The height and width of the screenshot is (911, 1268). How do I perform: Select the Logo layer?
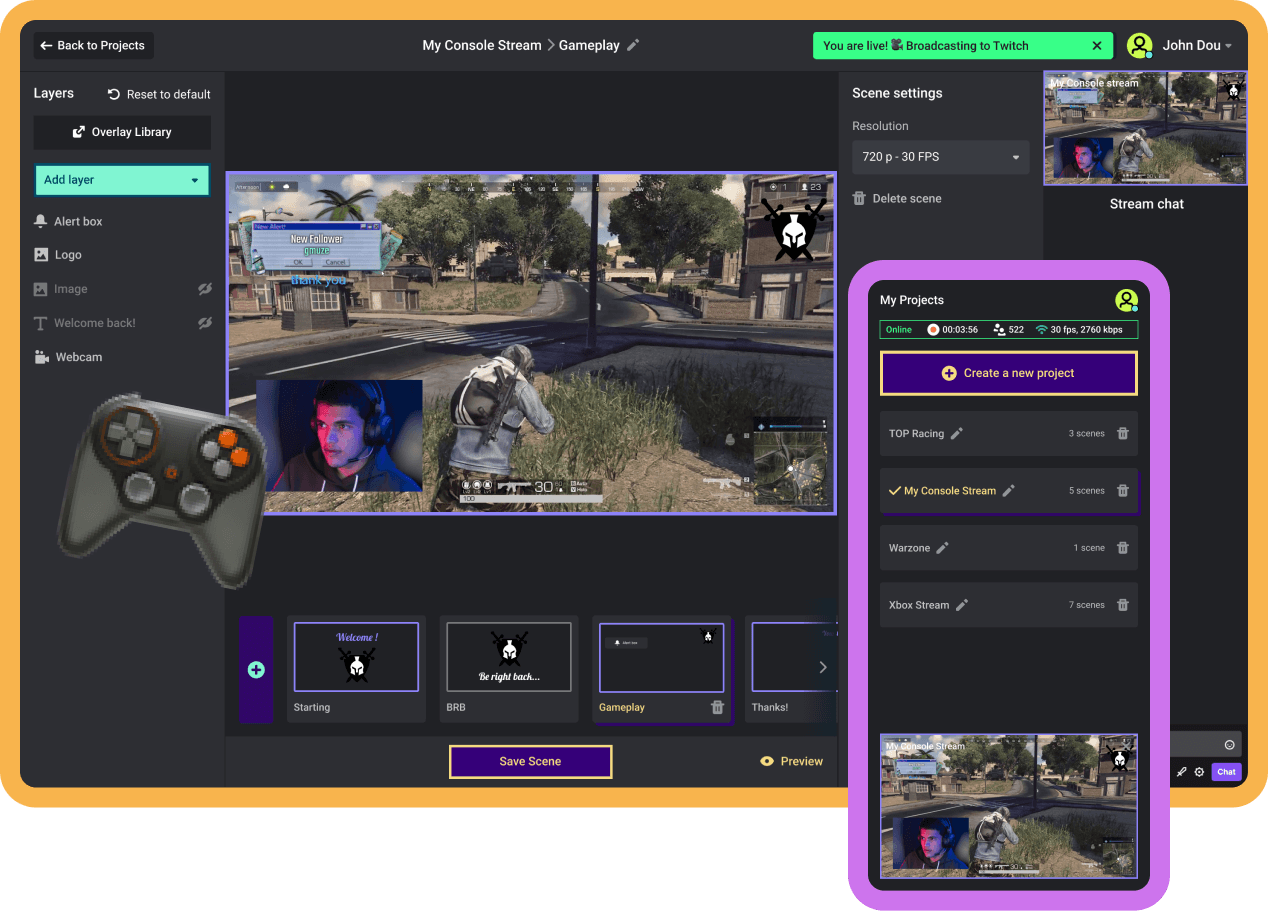coord(58,255)
